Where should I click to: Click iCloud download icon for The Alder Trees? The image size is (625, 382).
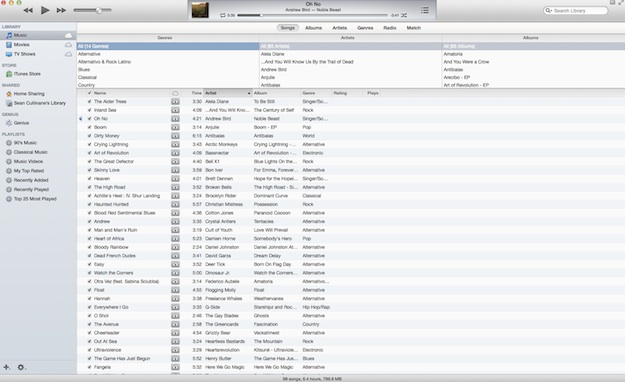click(x=175, y=102)
